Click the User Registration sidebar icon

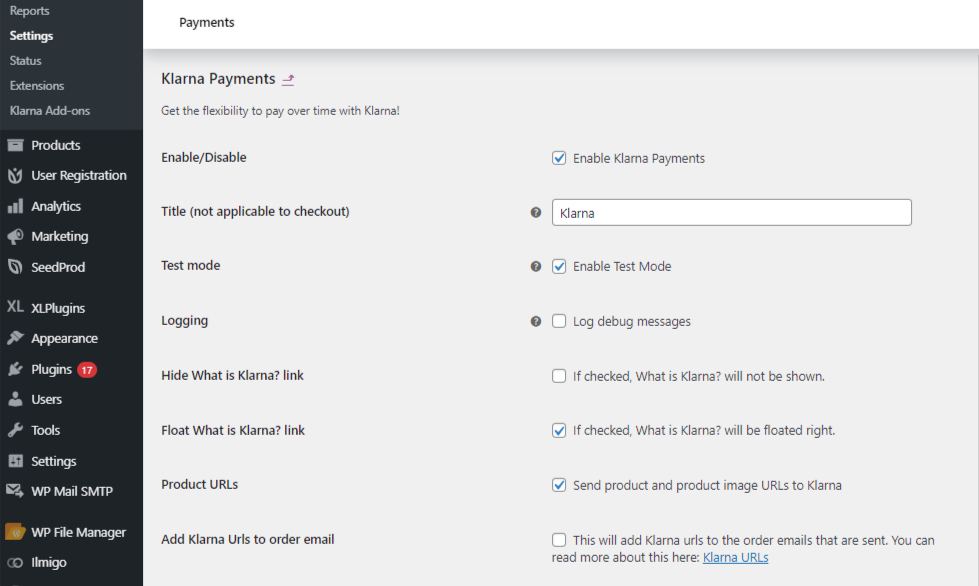coord(15,176)
